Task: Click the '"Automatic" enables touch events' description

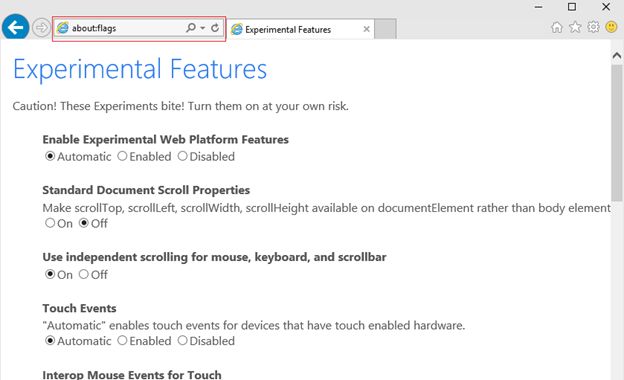Action: [254, 325]
